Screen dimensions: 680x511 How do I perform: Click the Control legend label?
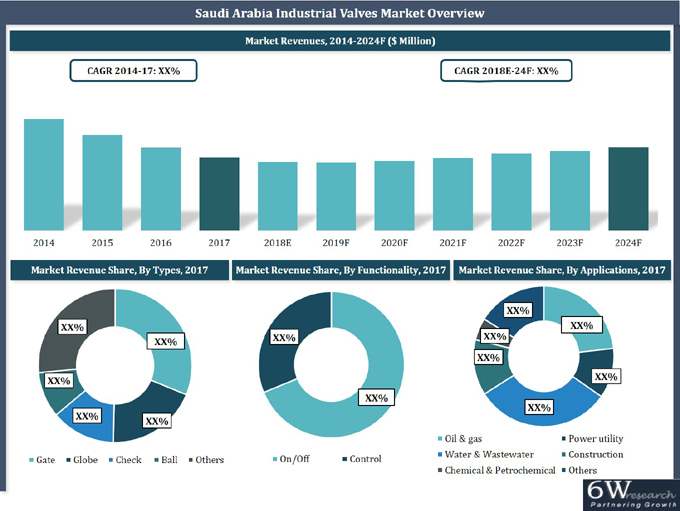pyautogui.click(x=366, y=459)
